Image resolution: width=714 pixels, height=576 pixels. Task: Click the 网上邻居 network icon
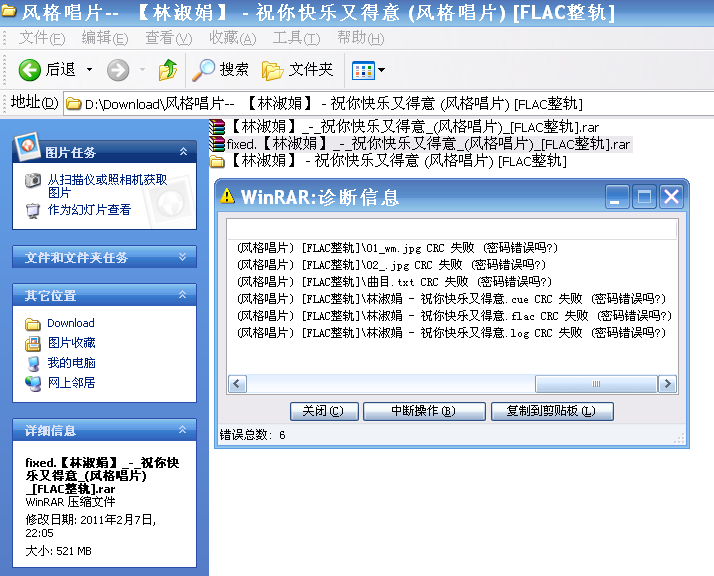pos(33,383)
